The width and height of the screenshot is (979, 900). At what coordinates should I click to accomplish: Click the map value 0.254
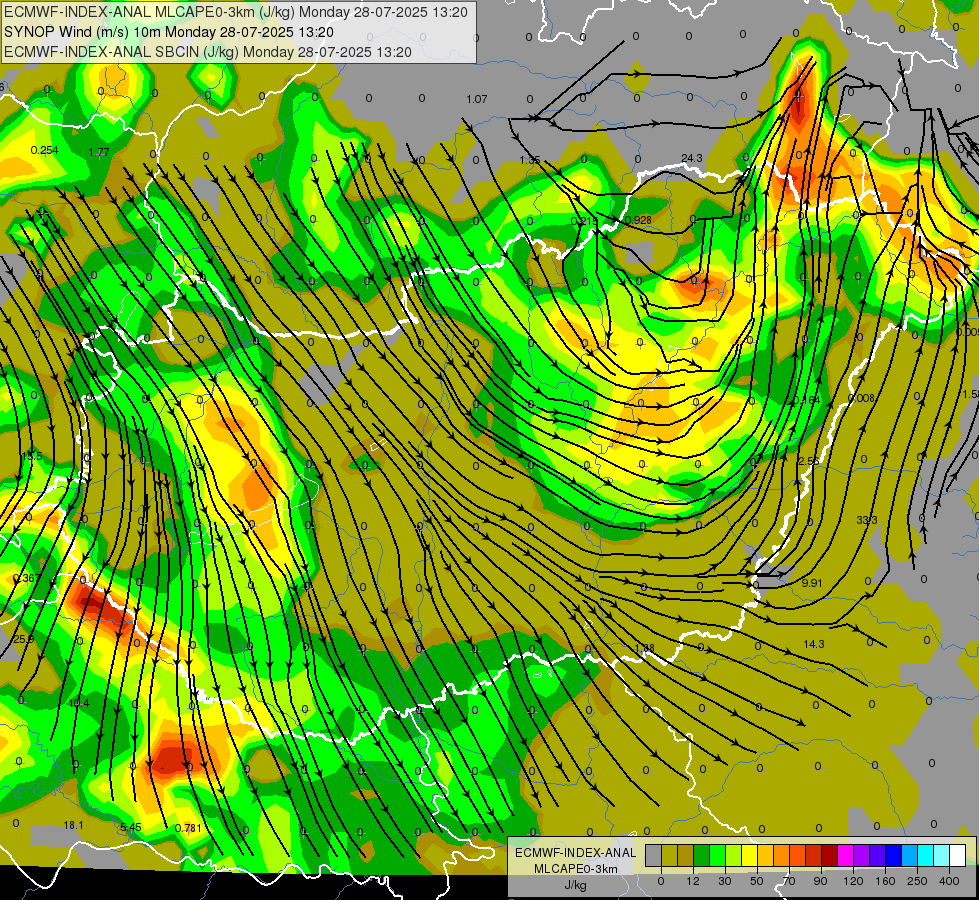(x=44, y=150)
